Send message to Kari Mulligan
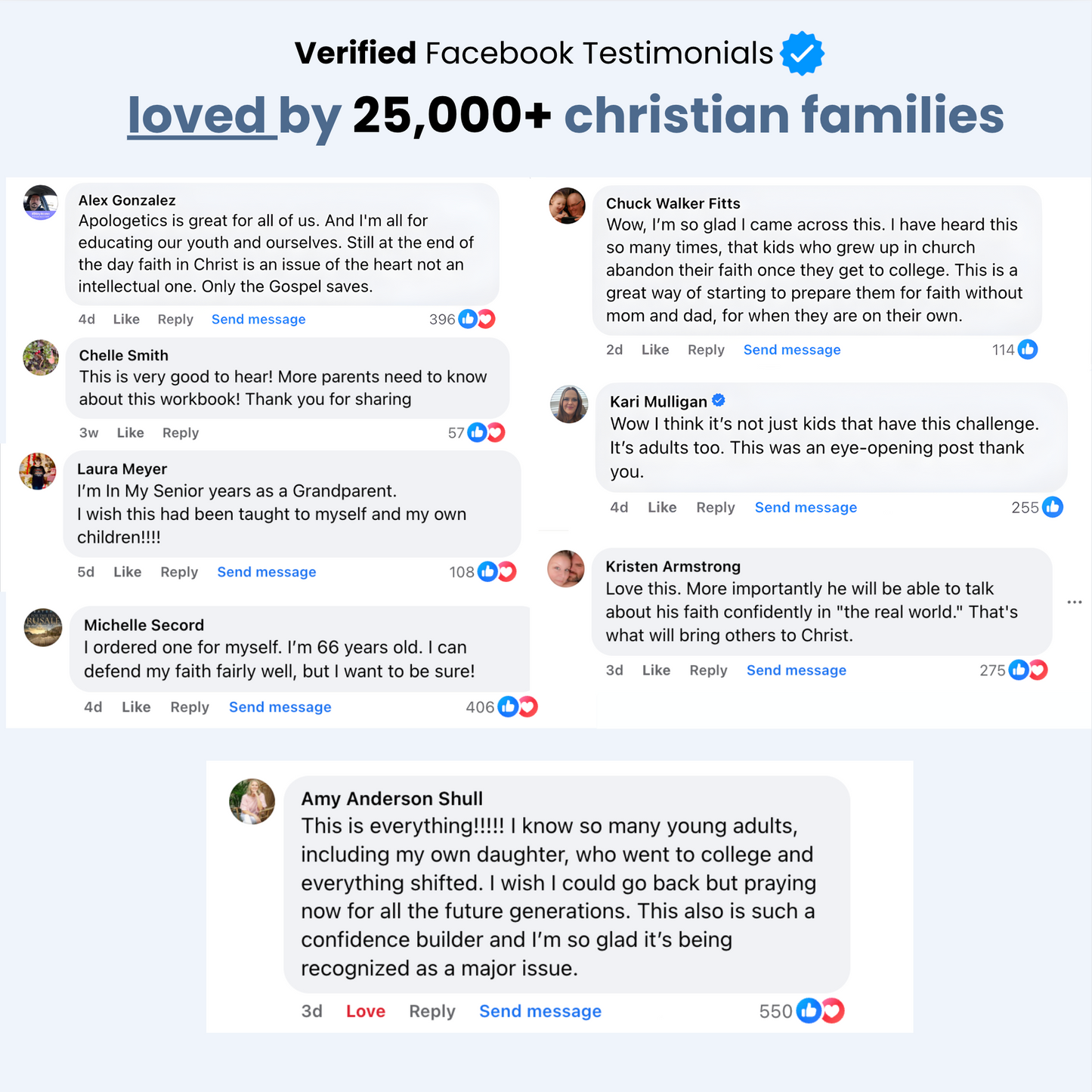The height and width of the screenshot is (1092, 1092). (x=806, y=508)
